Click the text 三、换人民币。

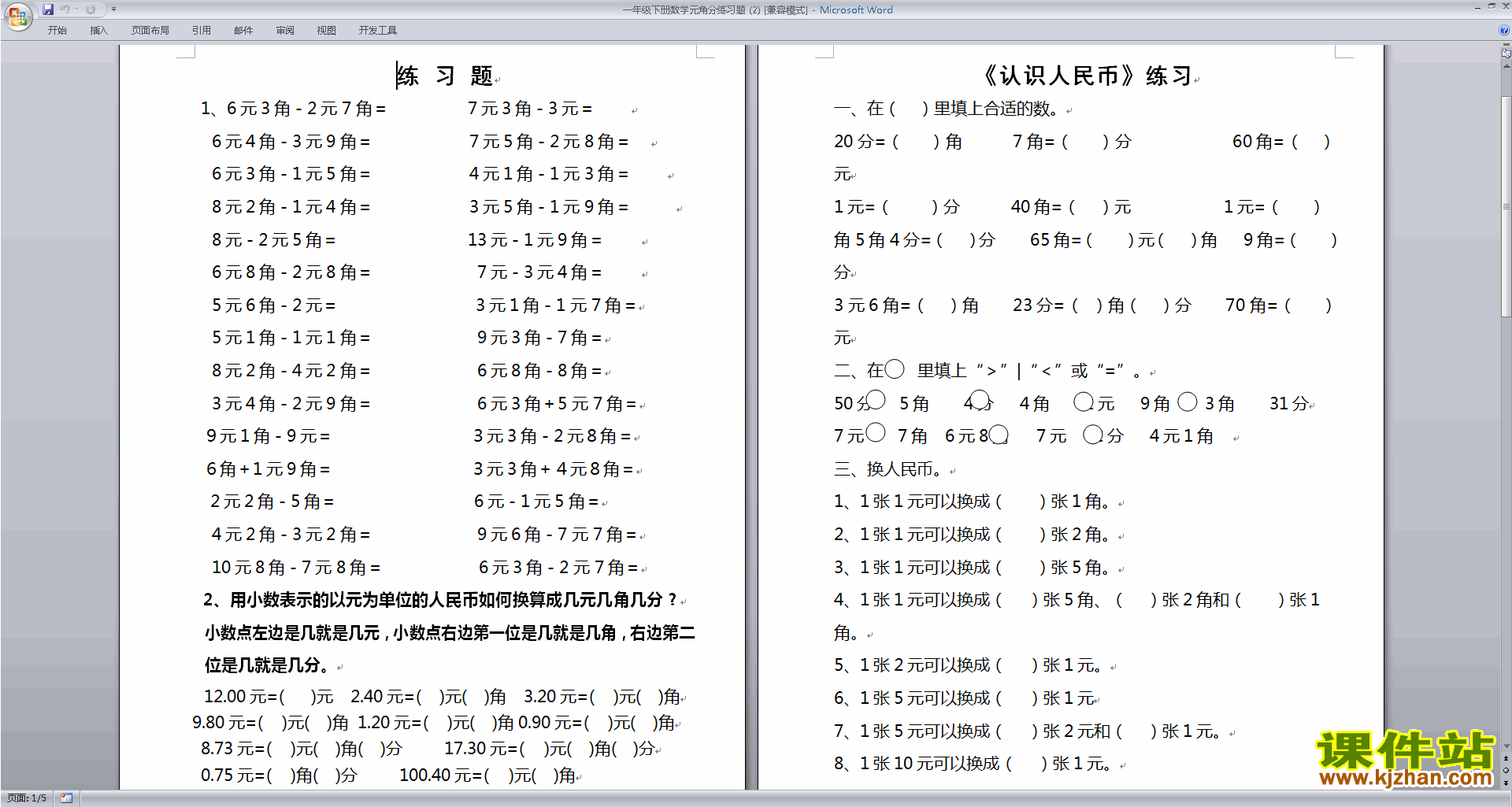pos(888,469)
